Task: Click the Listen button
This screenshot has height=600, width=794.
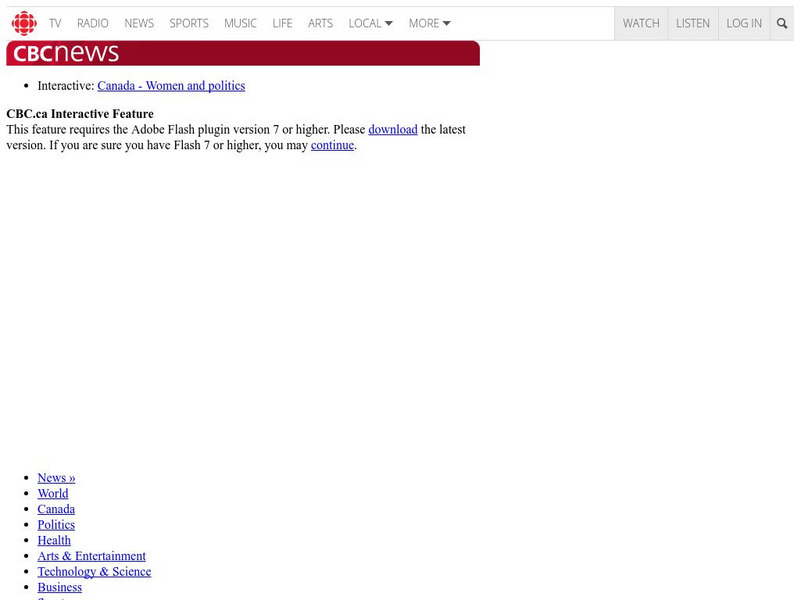Action: click(693, 23)
